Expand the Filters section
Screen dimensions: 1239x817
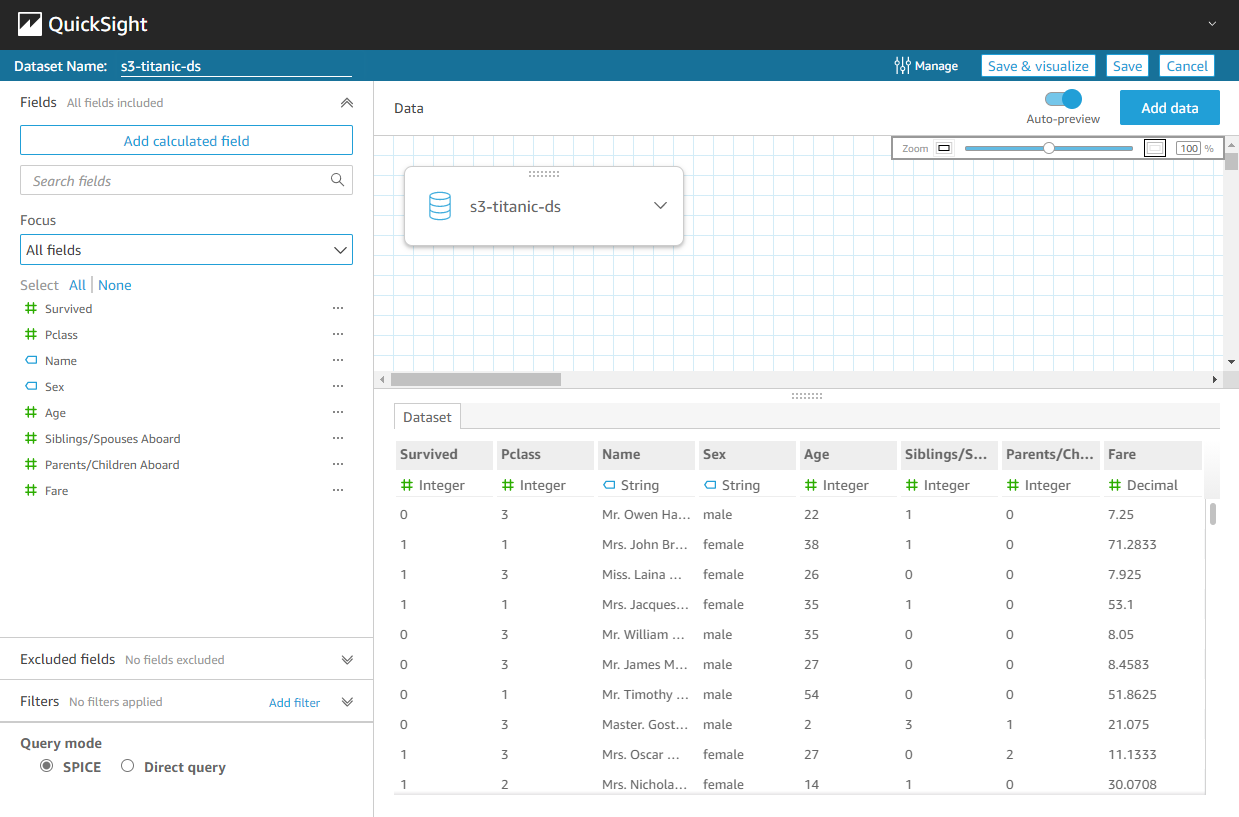347,702
